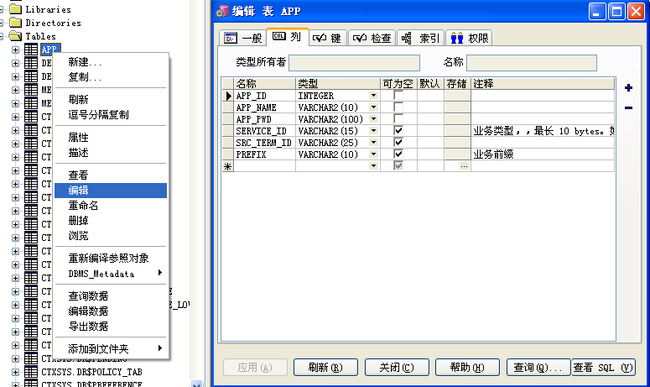Open type dropdown for APP_ID
This screenshot has width=650, height=387.
pyautogui.click(x=374, y=96)
